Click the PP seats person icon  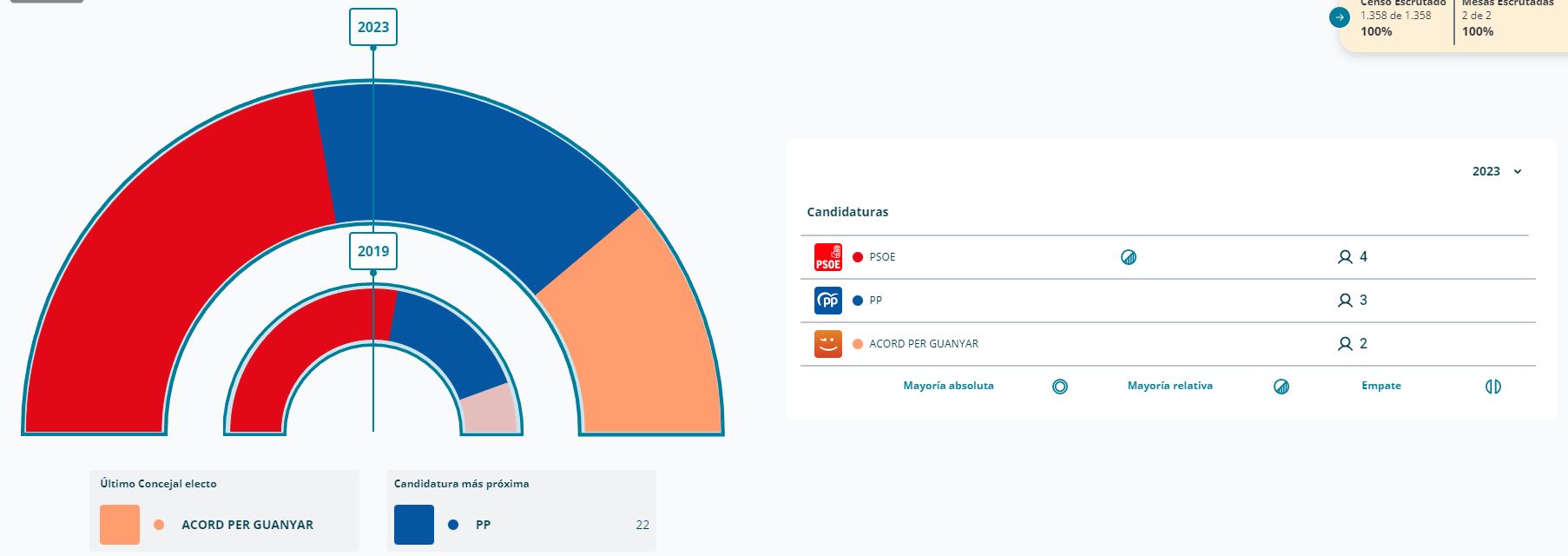pos(1345,301)
